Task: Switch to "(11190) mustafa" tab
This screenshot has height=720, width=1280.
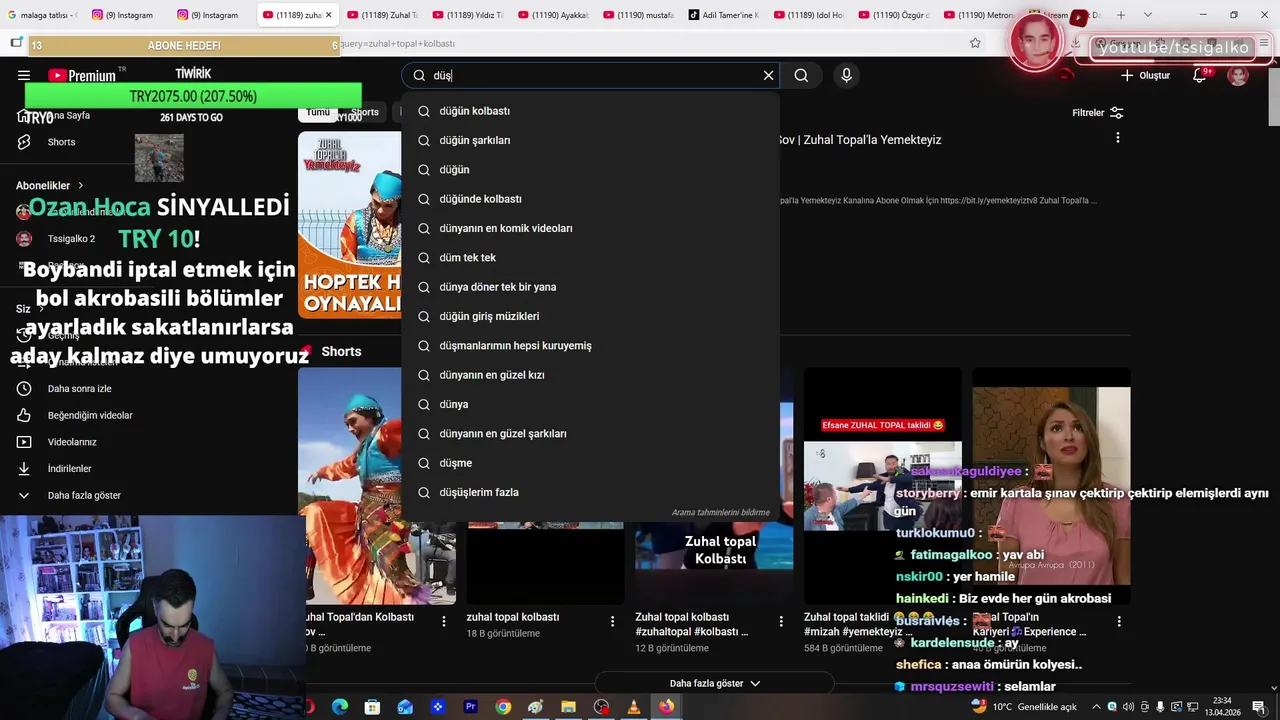Action: 638,15
